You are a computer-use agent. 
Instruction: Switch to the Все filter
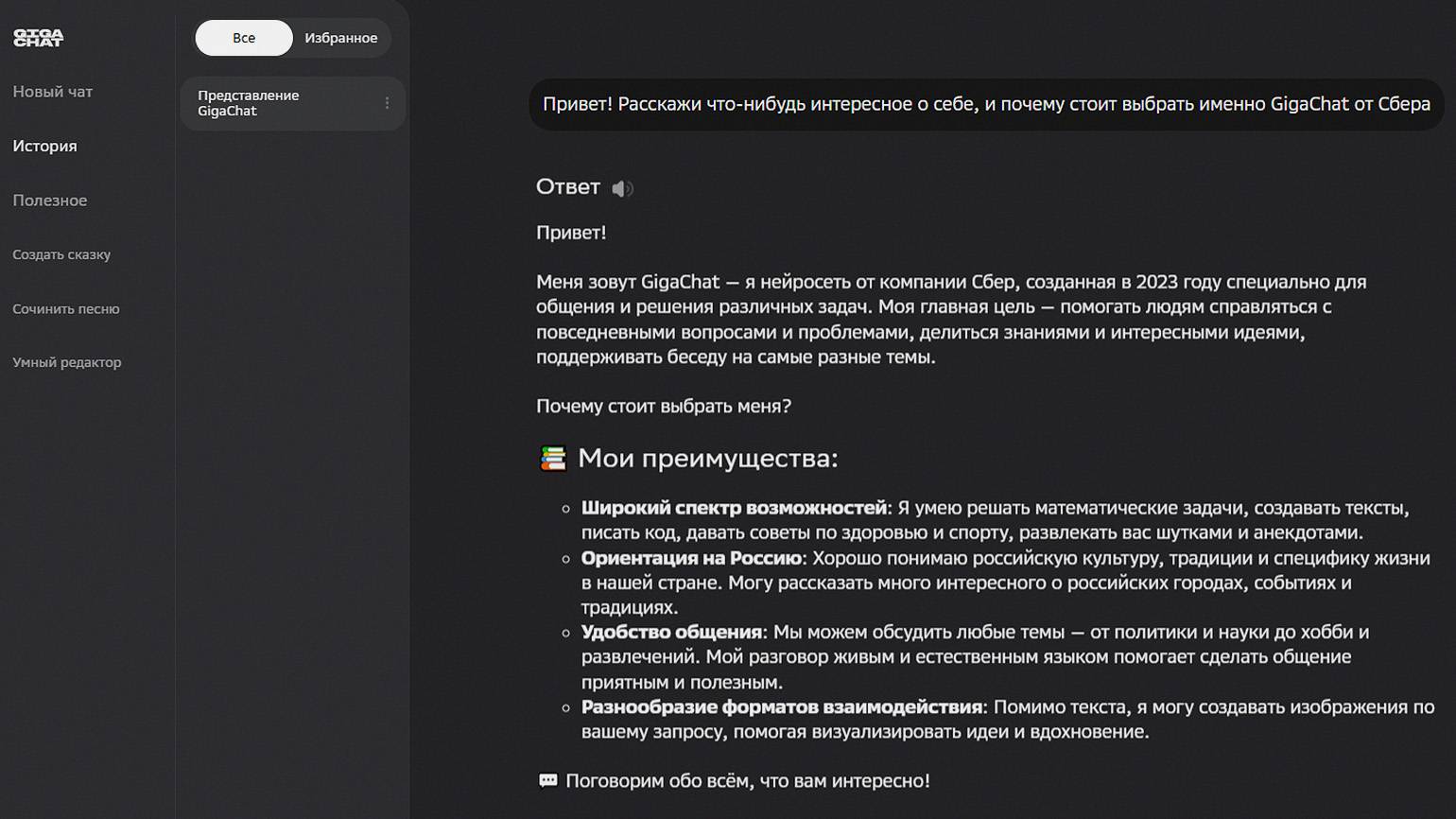tap(244, 38)
